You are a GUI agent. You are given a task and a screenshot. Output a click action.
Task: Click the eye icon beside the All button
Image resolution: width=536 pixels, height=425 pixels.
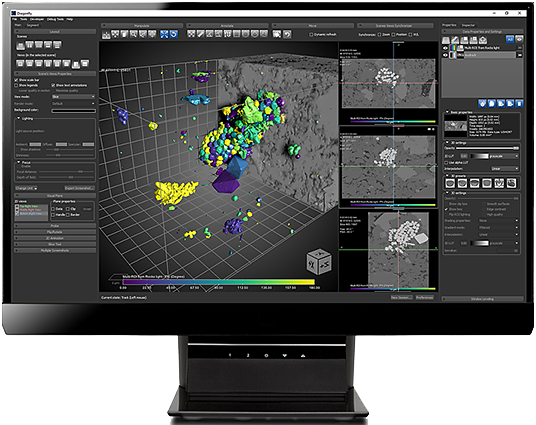coord(519,40)
